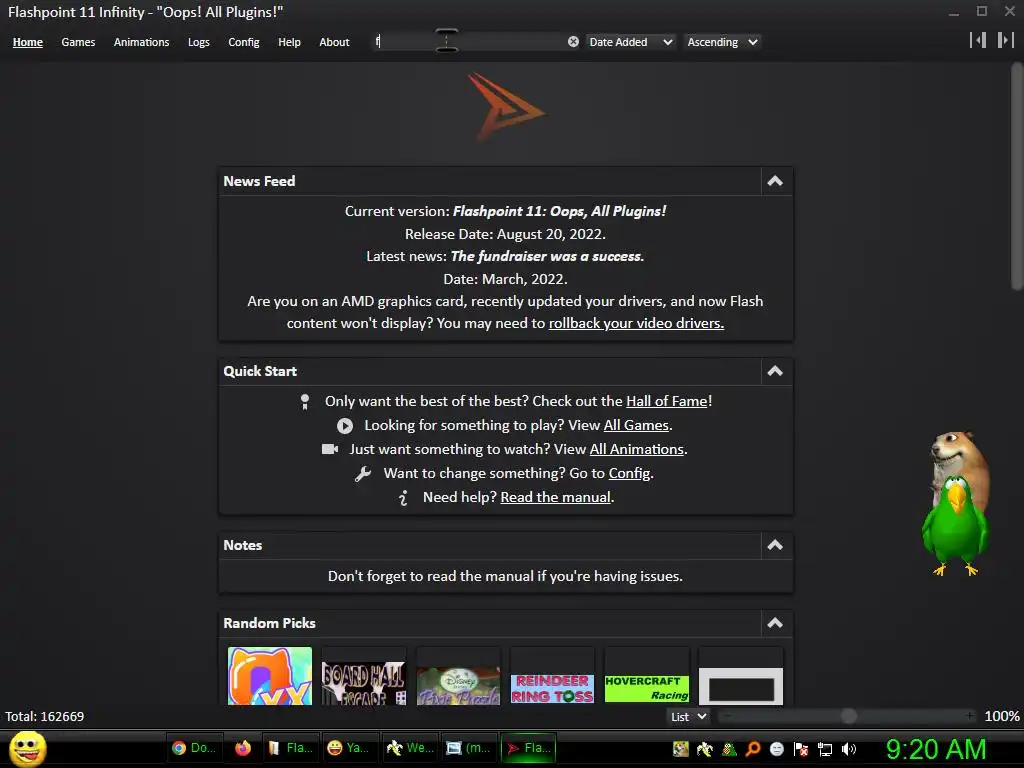Click the doge tray icon
This screenshot has height=768, width=1024.
[680, 749]
